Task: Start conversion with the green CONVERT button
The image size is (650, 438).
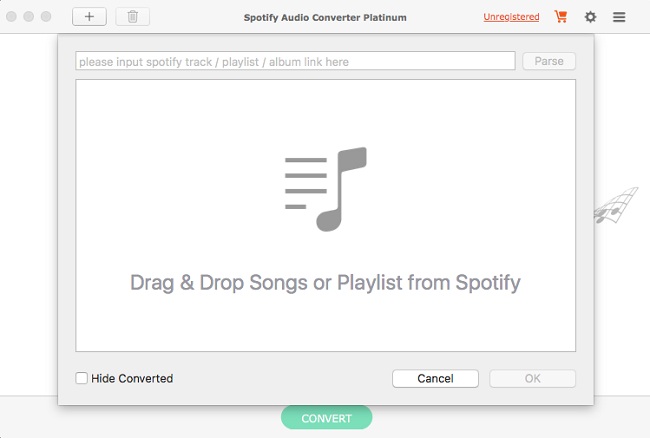Action: [327, 418]
